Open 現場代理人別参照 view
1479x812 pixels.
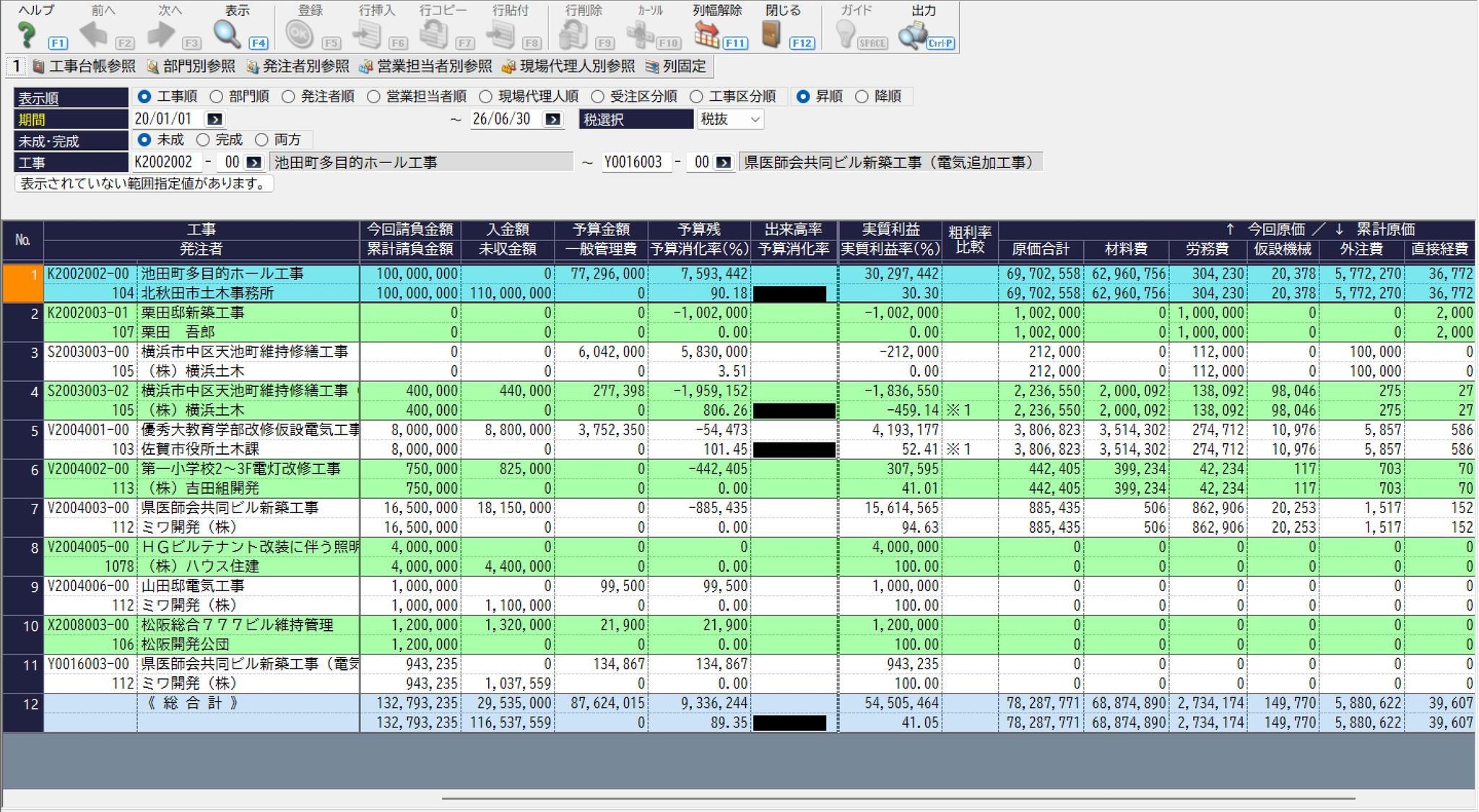point(568,66)
